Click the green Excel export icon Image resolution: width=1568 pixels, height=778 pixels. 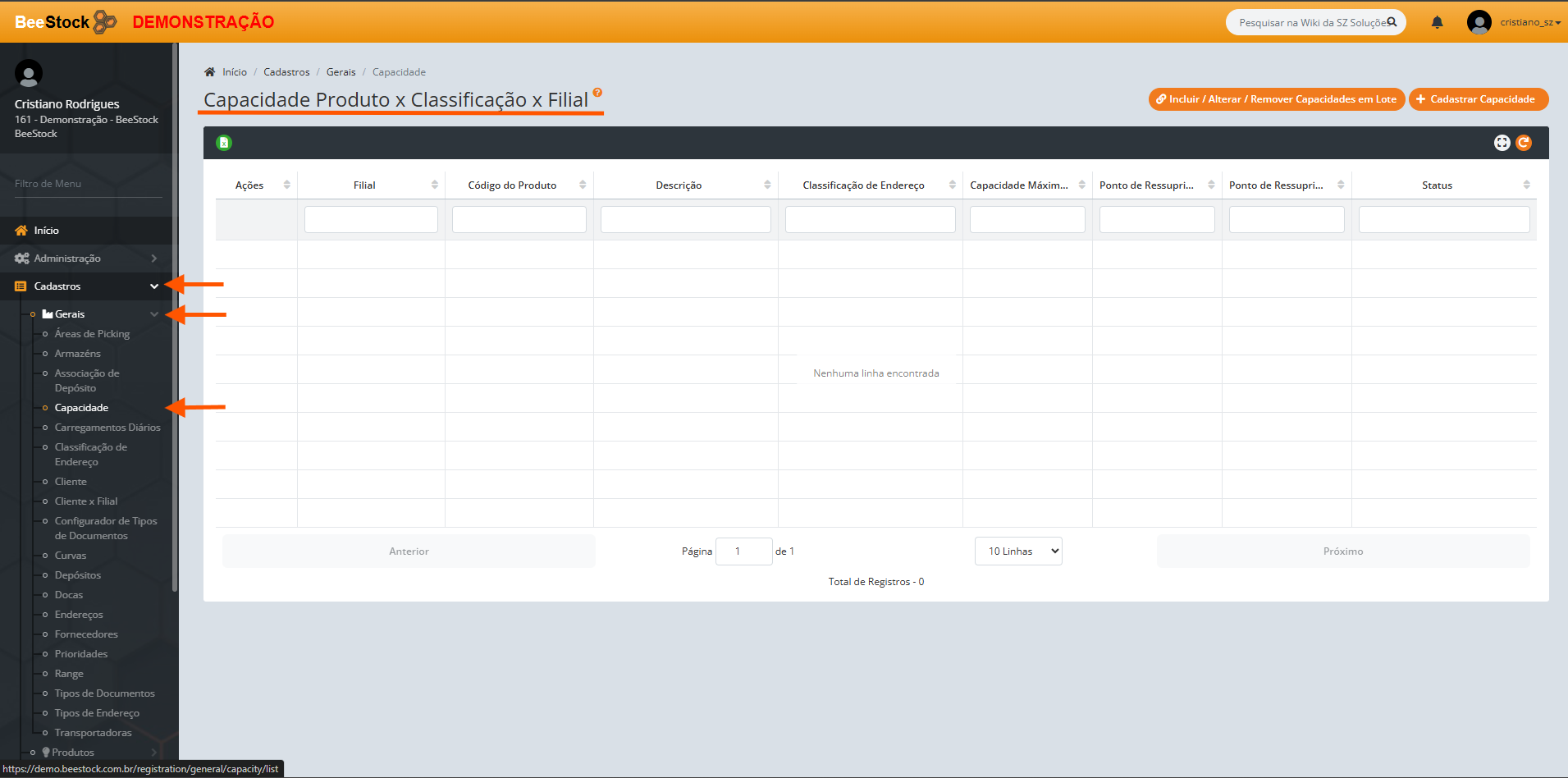[x=224, y=143]
